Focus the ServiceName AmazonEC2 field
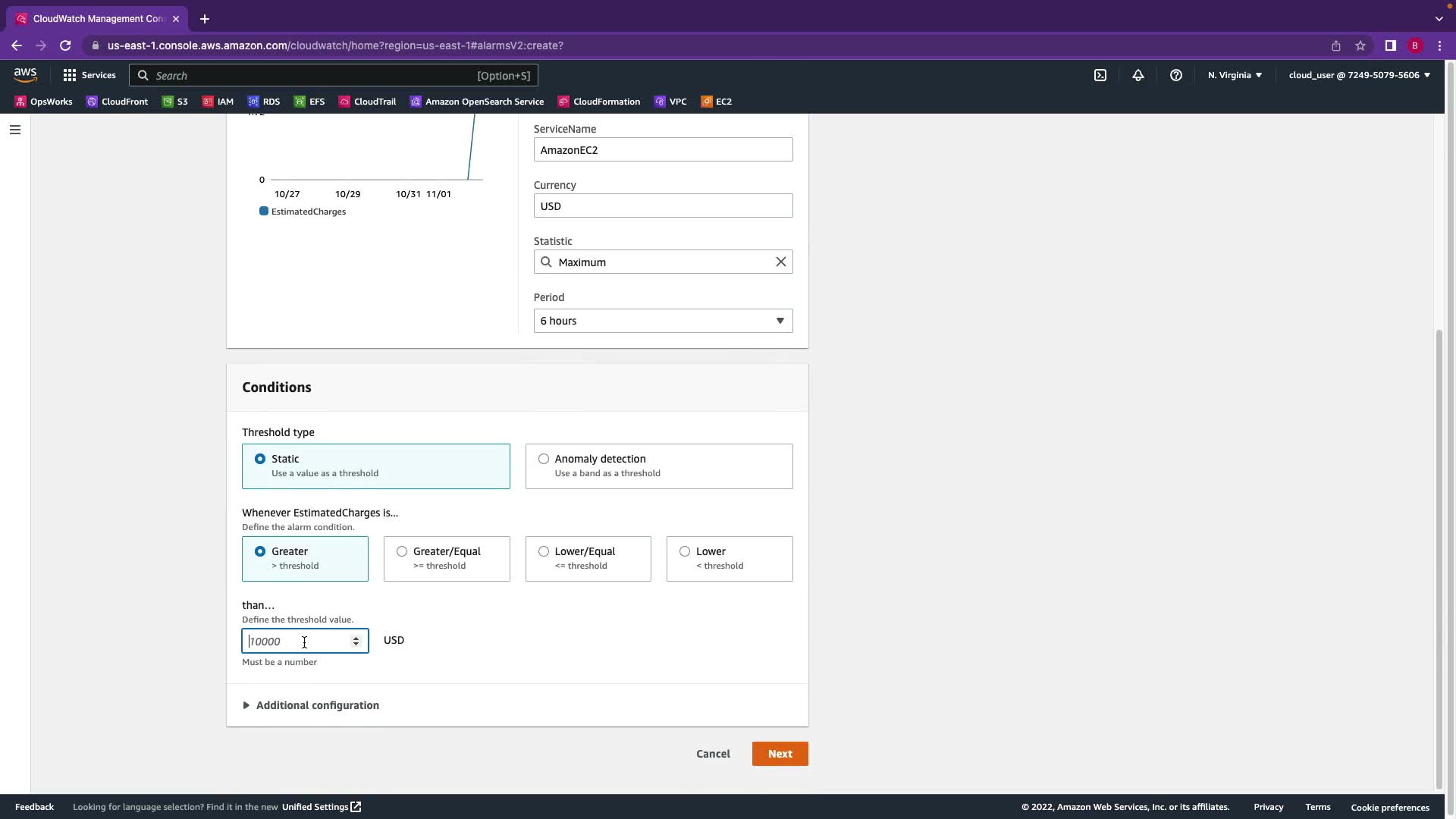The image size is (1456, 819). (x=663, y=150)
